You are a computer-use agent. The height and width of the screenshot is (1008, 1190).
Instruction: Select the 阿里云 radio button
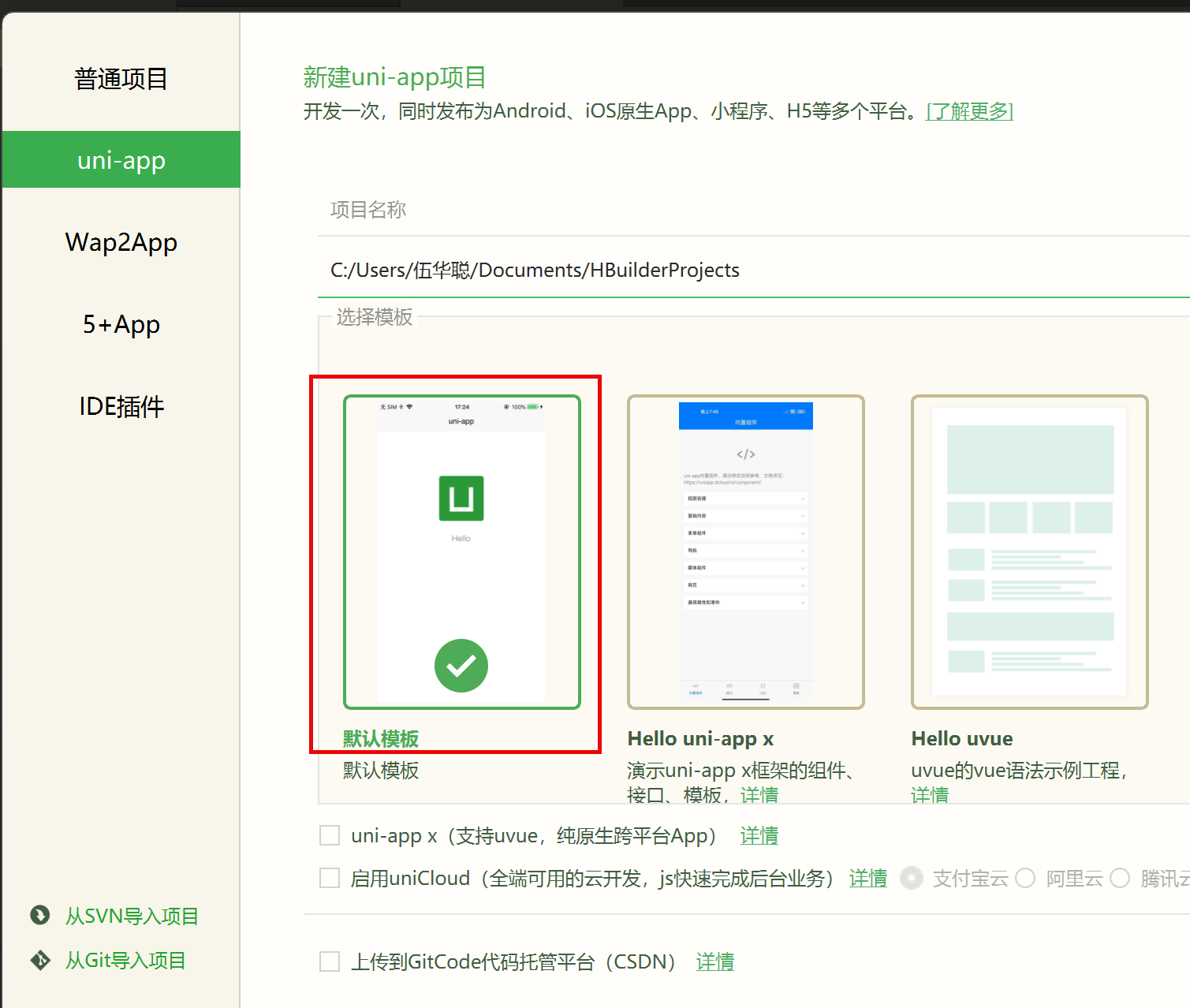[1025, 878]
